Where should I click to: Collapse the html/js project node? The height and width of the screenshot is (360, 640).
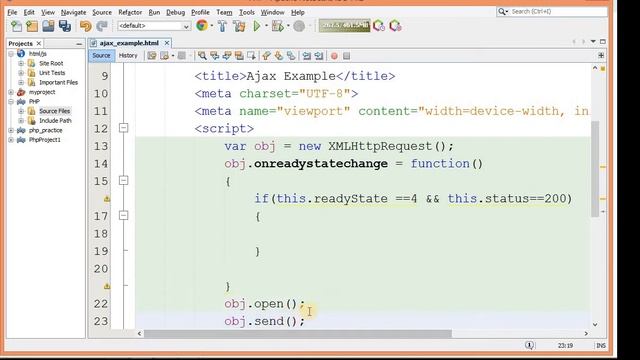tap(11, 54)
